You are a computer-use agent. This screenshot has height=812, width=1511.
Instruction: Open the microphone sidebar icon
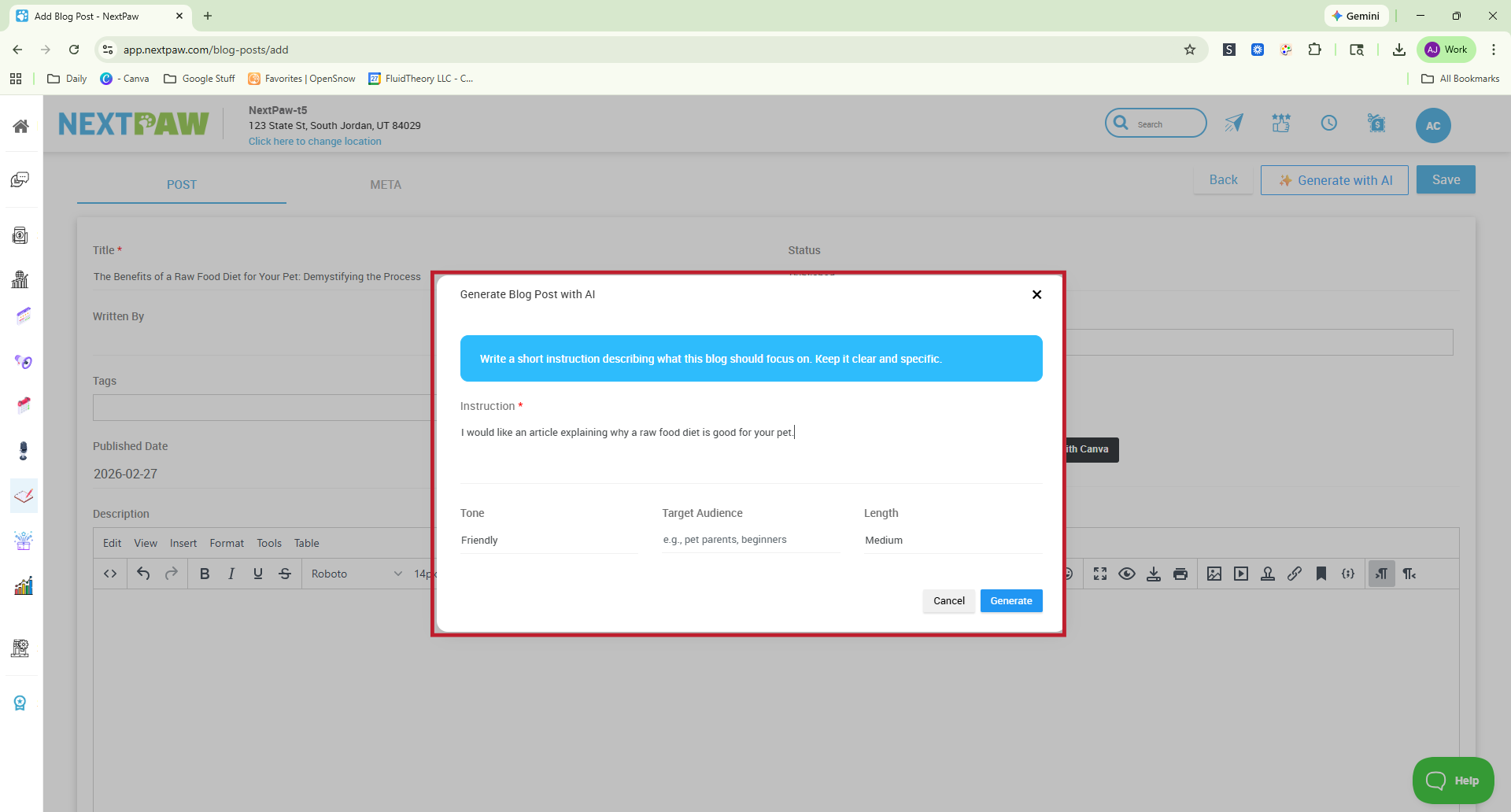pos(23,451)
